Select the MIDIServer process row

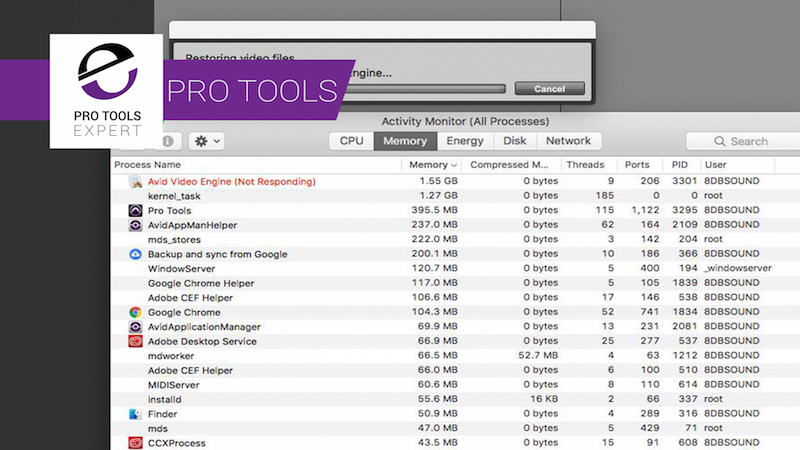(455, 385)
